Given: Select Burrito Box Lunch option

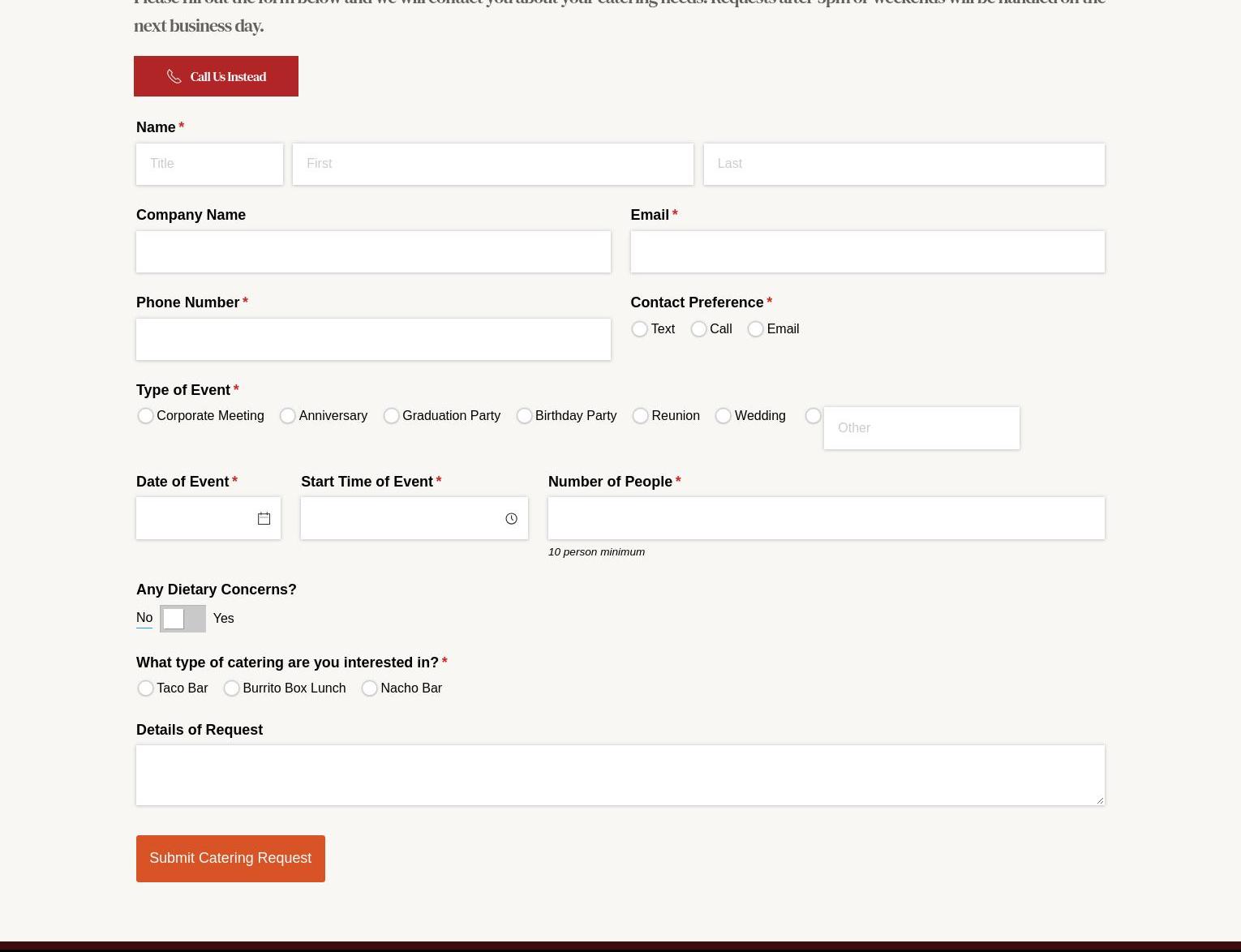Looking at the screenshot, I should [231, 688].
